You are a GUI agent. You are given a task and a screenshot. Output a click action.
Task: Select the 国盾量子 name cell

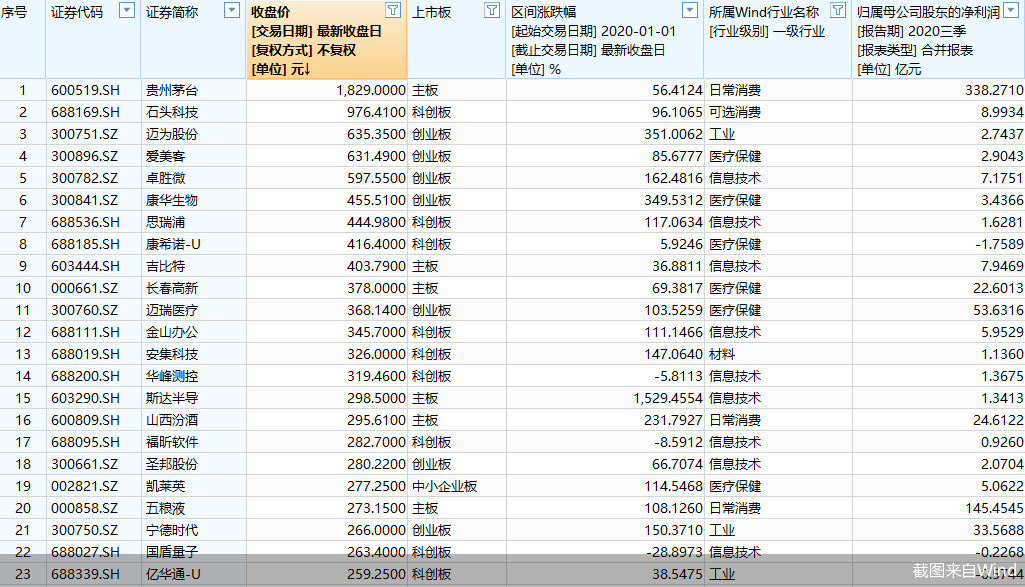pos(172,552)
